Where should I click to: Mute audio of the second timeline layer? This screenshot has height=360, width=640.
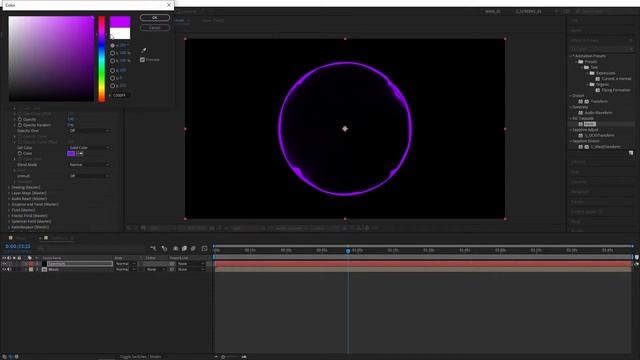(x=9, y=269)
